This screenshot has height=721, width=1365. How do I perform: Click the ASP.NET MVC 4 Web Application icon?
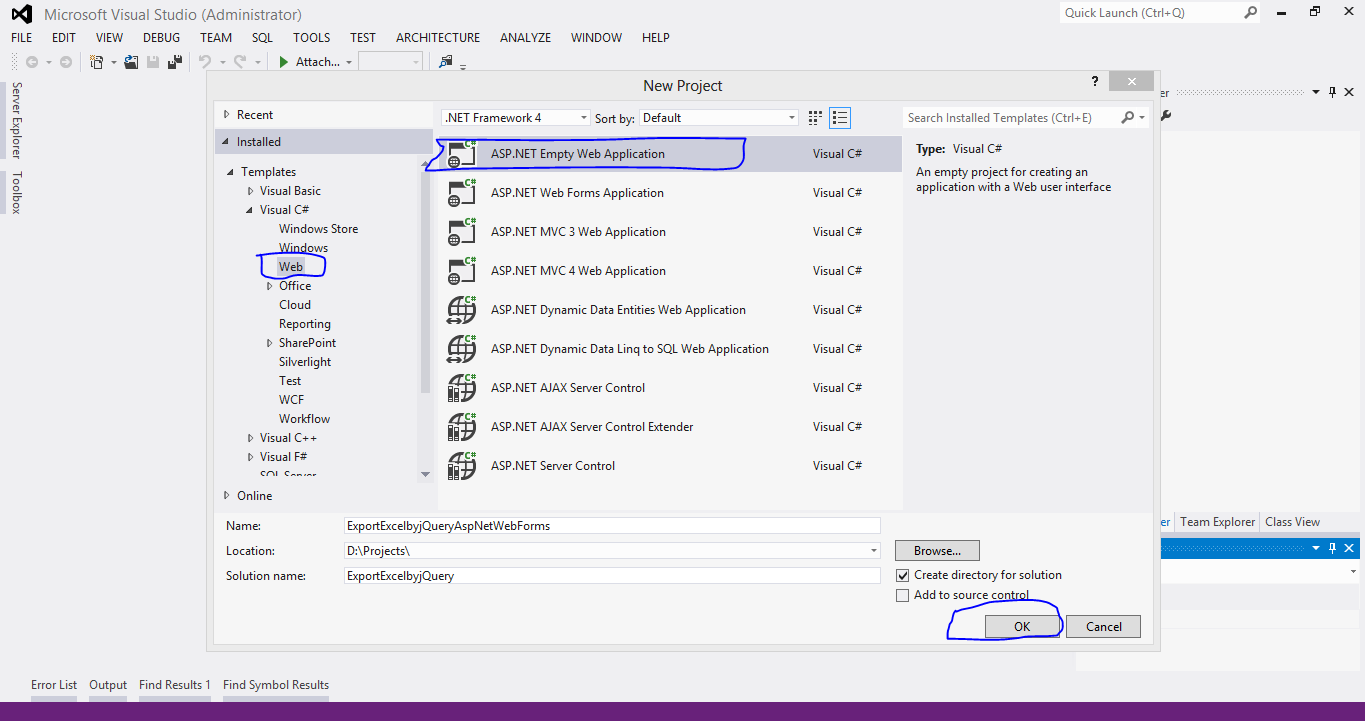point(461,271)
